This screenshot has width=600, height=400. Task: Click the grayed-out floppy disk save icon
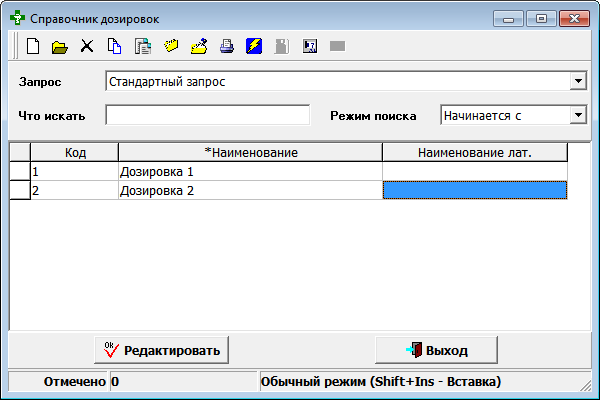tap(282, 46)
